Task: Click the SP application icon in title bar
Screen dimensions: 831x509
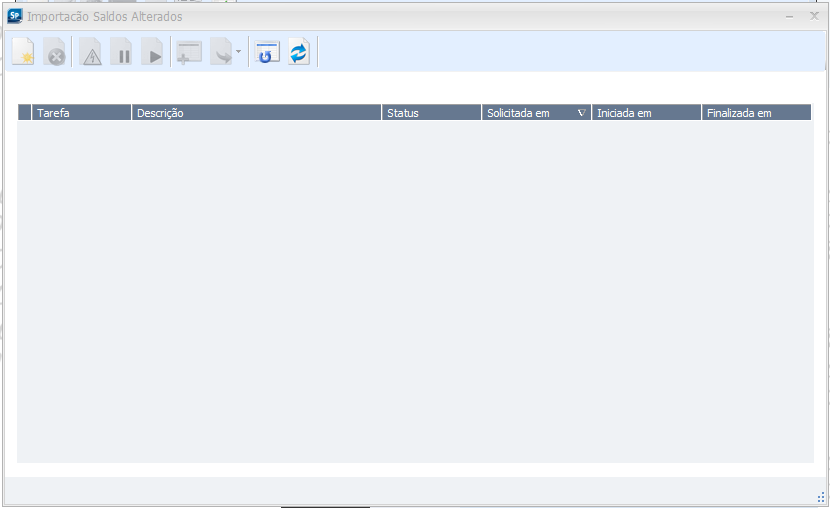Action: 15,16
